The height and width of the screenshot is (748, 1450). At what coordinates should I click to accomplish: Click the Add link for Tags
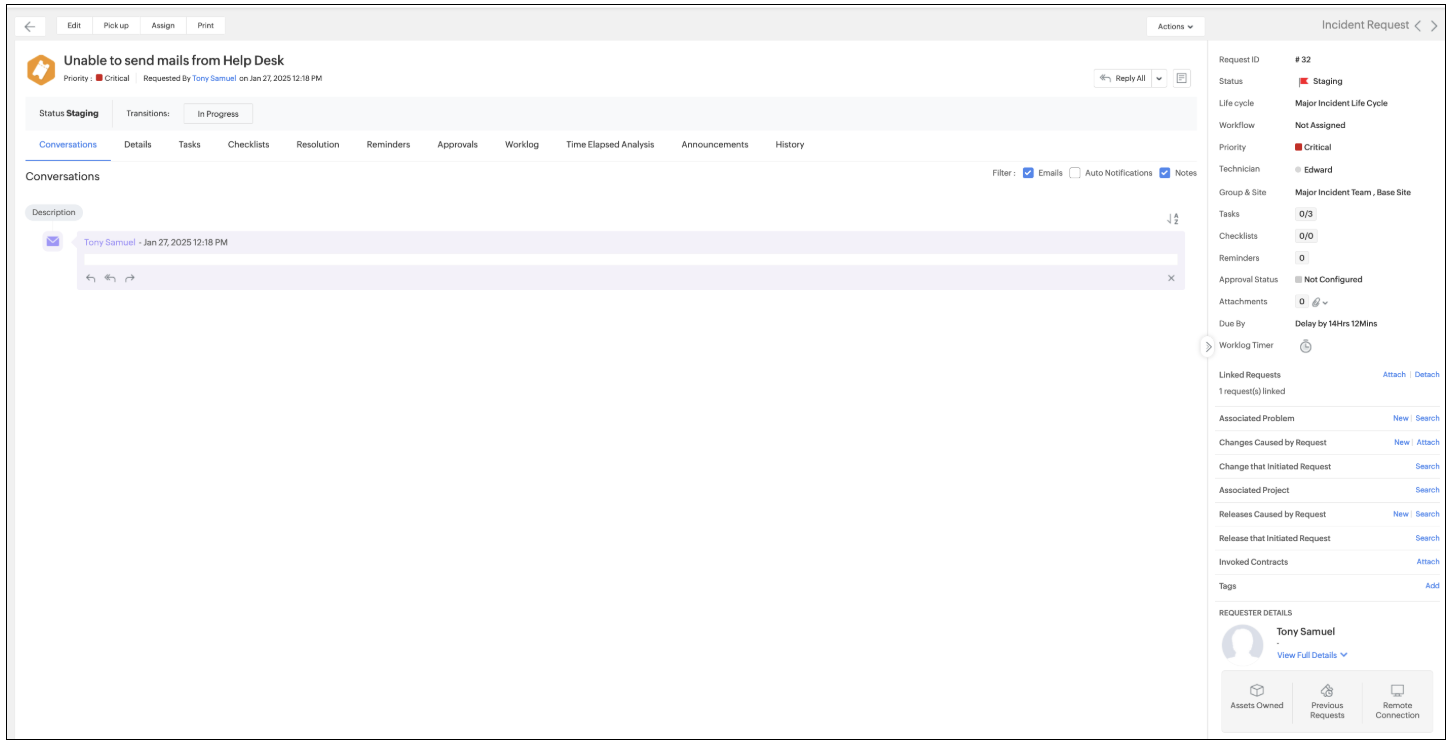tap(1432, 586)
